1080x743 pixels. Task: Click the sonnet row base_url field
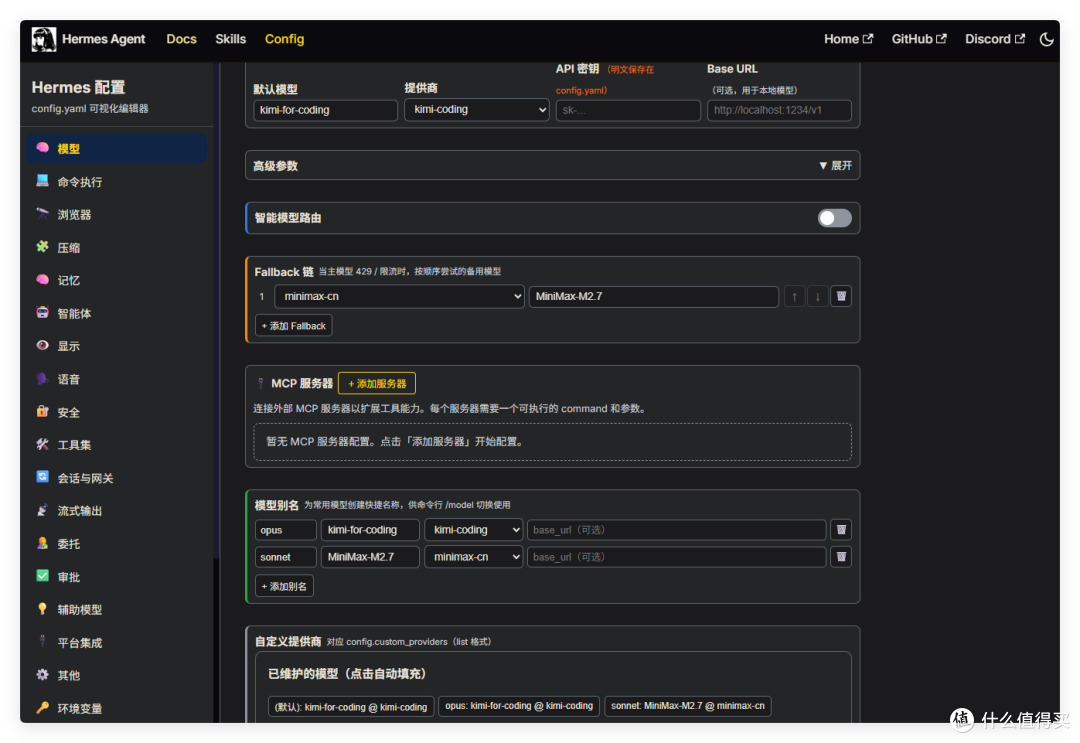(x=676, y=556)
